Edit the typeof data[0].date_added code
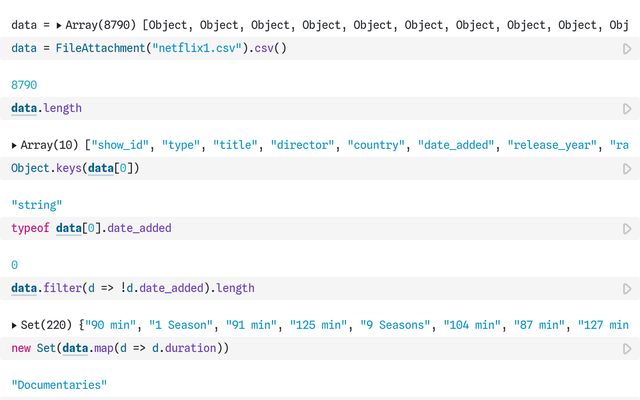This screenshot has height=400, width=640. coord(91,228)
